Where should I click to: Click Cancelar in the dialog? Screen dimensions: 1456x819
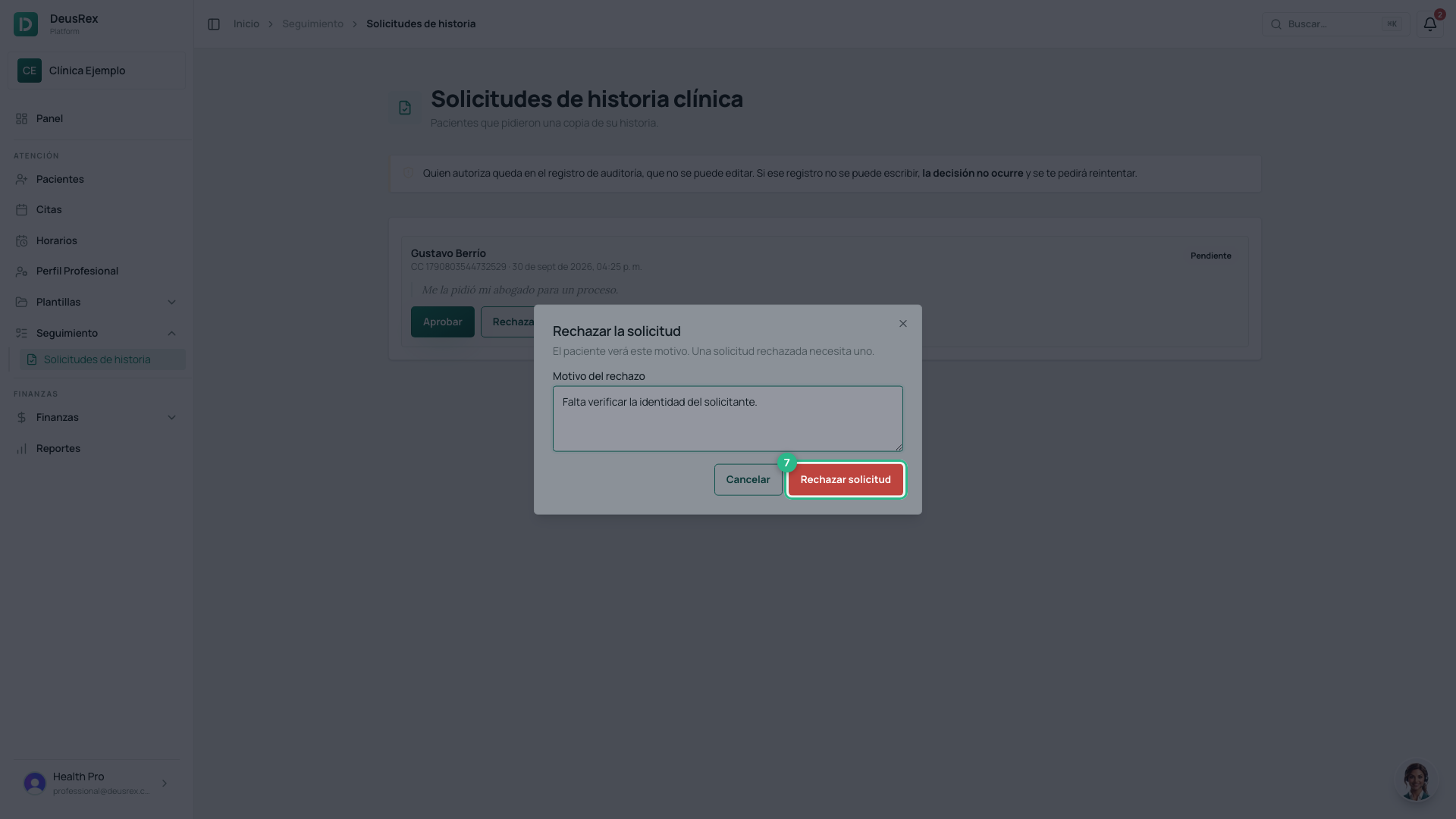[x=748, y=480]
